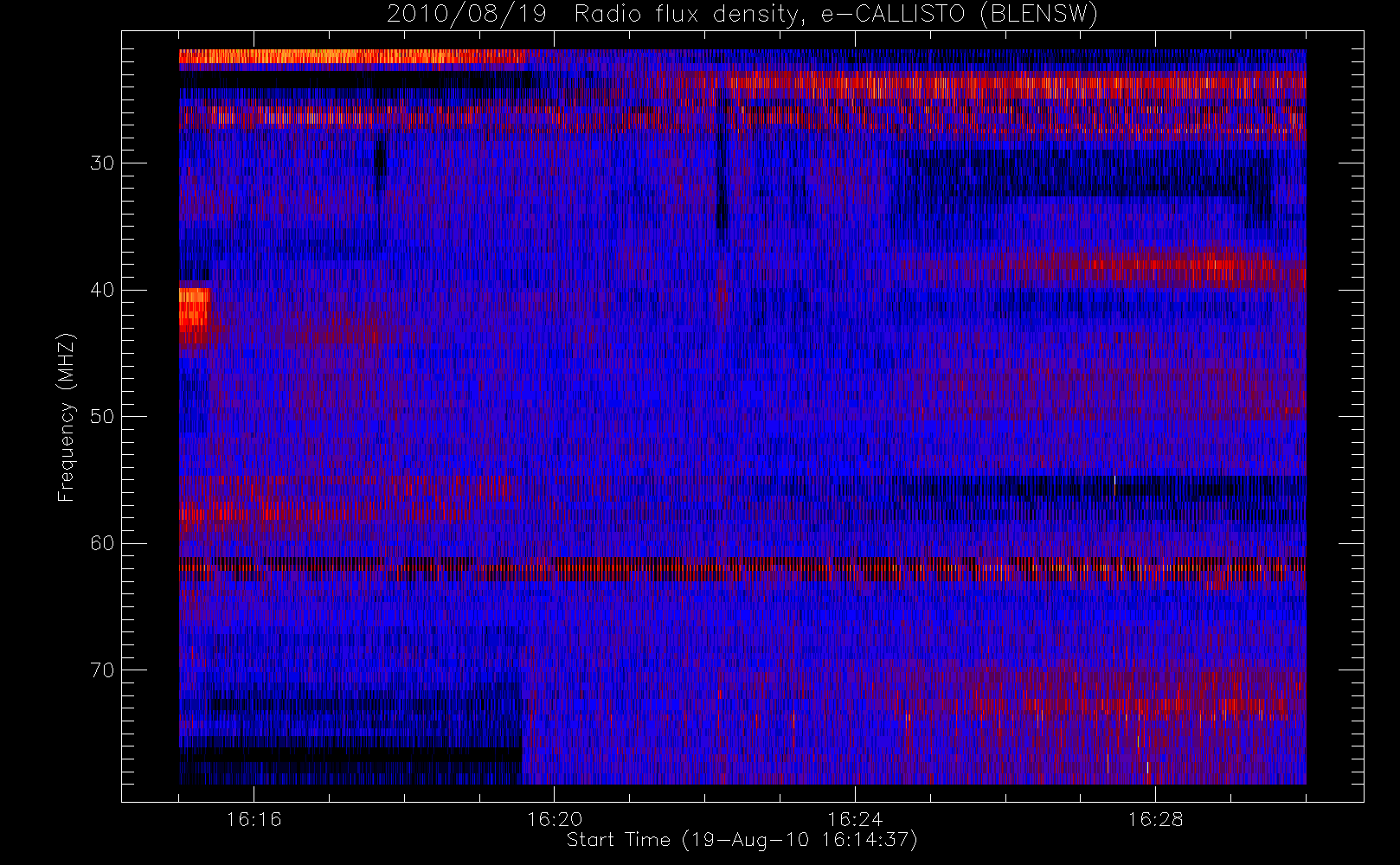The width and height of the screenshot is (1400, 865).
Task: Click the 40 MHz frequency tick label
Action: tap(102, 290)
